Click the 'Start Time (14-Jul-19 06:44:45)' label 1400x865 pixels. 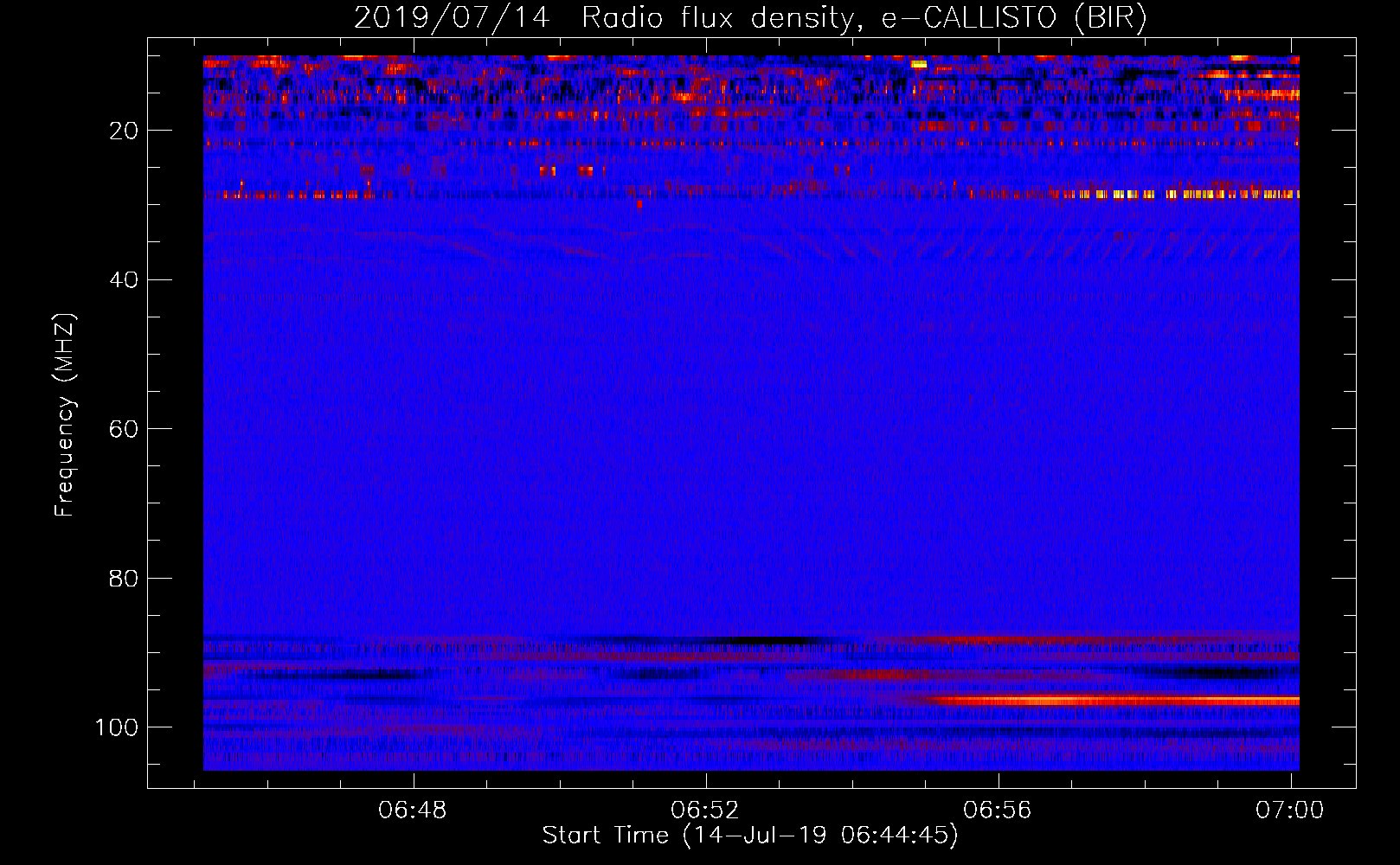pyautogui.click(x=750, y=836)
